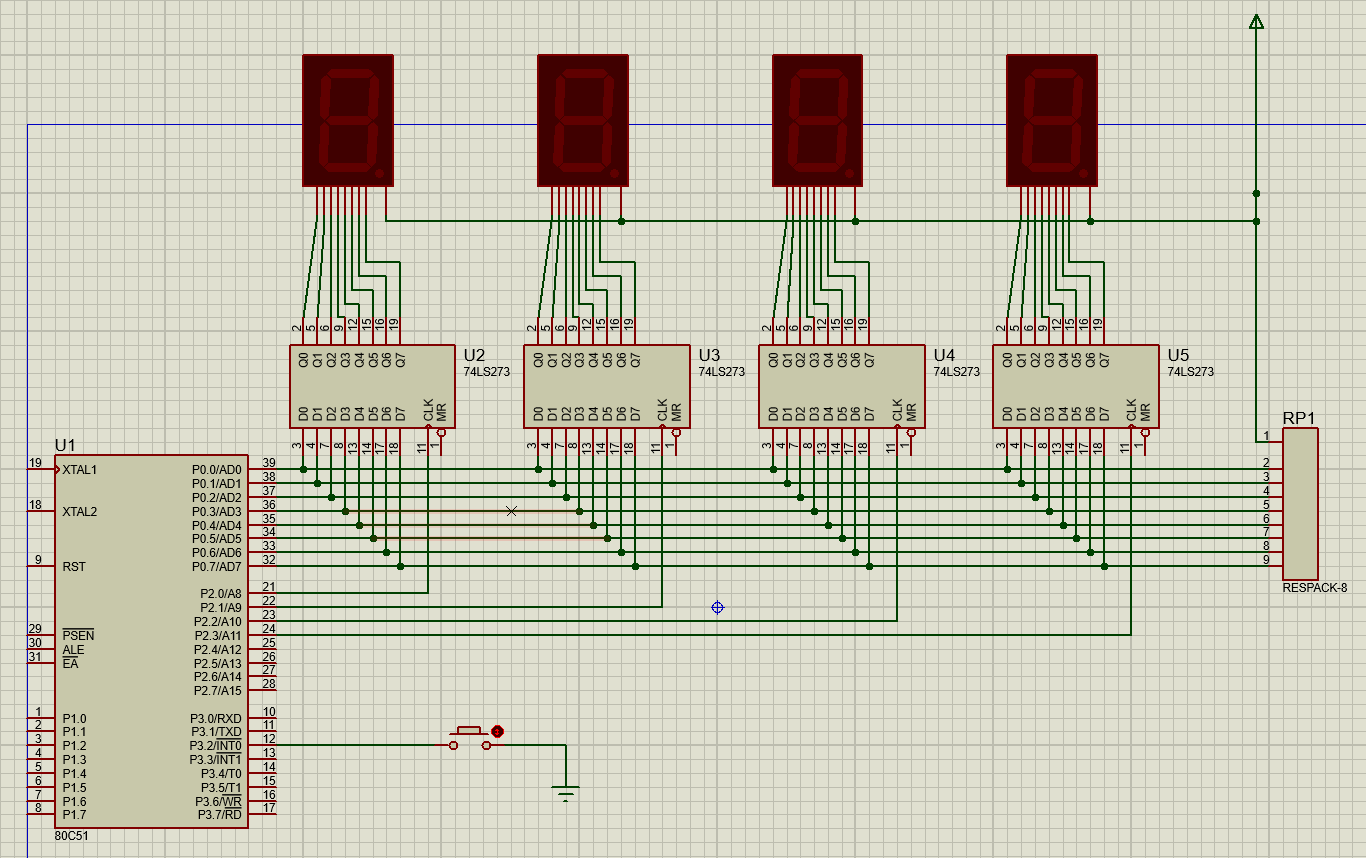Image resolution: width=1366 pixels, height=858 pixels.
Task: Click the U2 reference label
Action: pyautogui.click(x=474, y=355)
